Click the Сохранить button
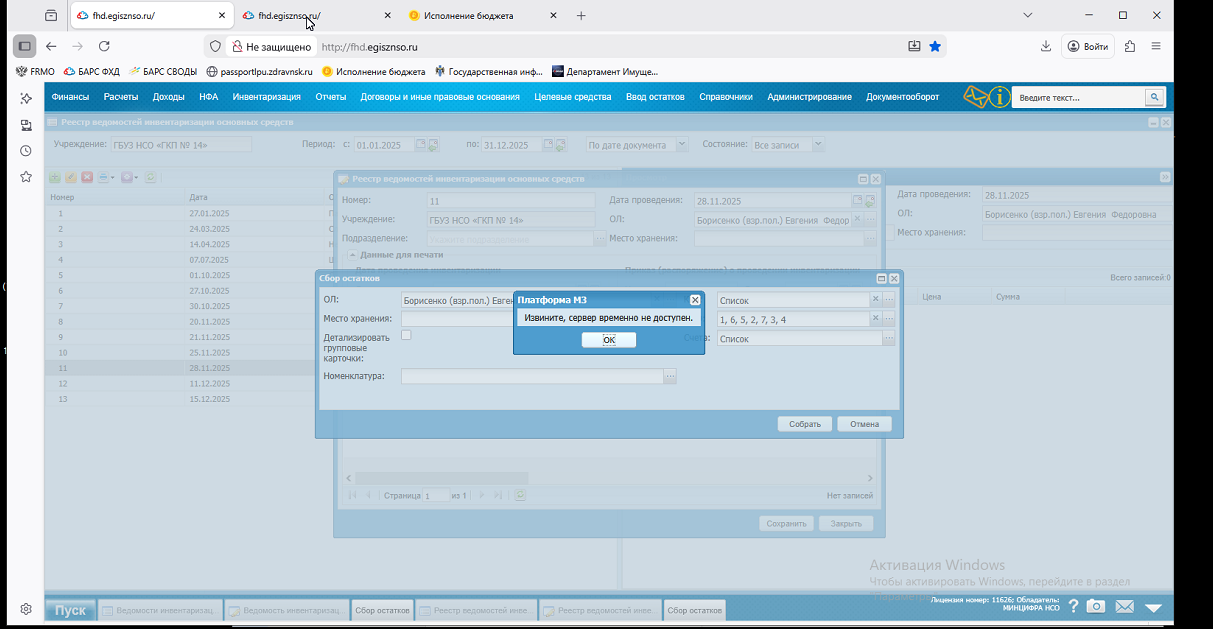Viewport: 1213px width, 629px height. [787, 523]
